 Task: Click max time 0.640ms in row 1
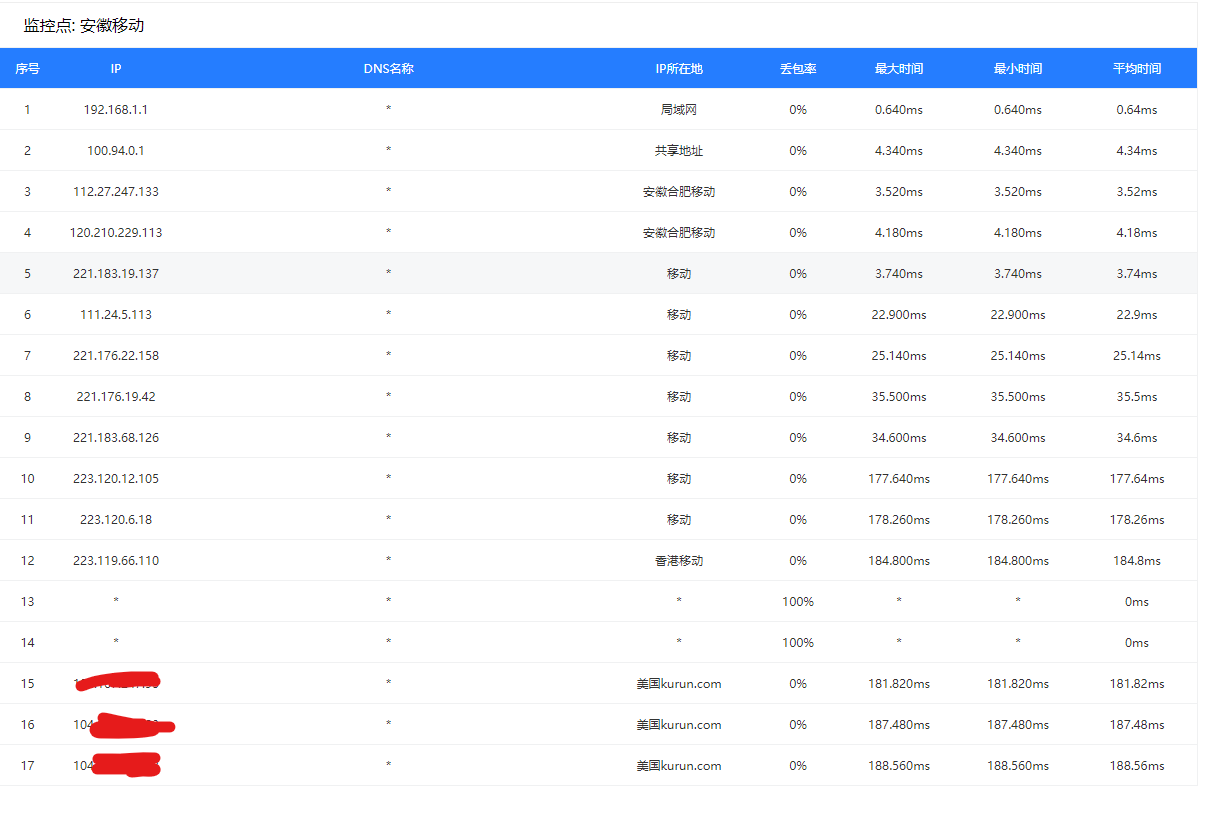coord(899,110)
